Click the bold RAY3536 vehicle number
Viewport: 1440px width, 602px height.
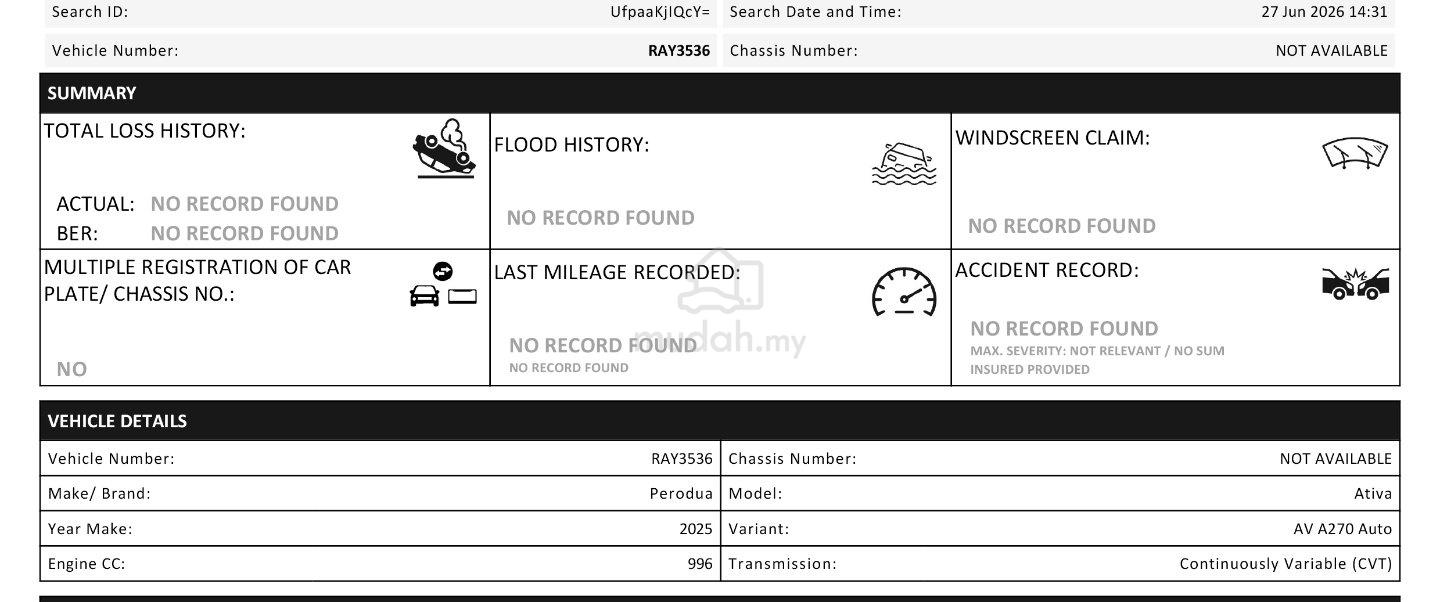679,50
